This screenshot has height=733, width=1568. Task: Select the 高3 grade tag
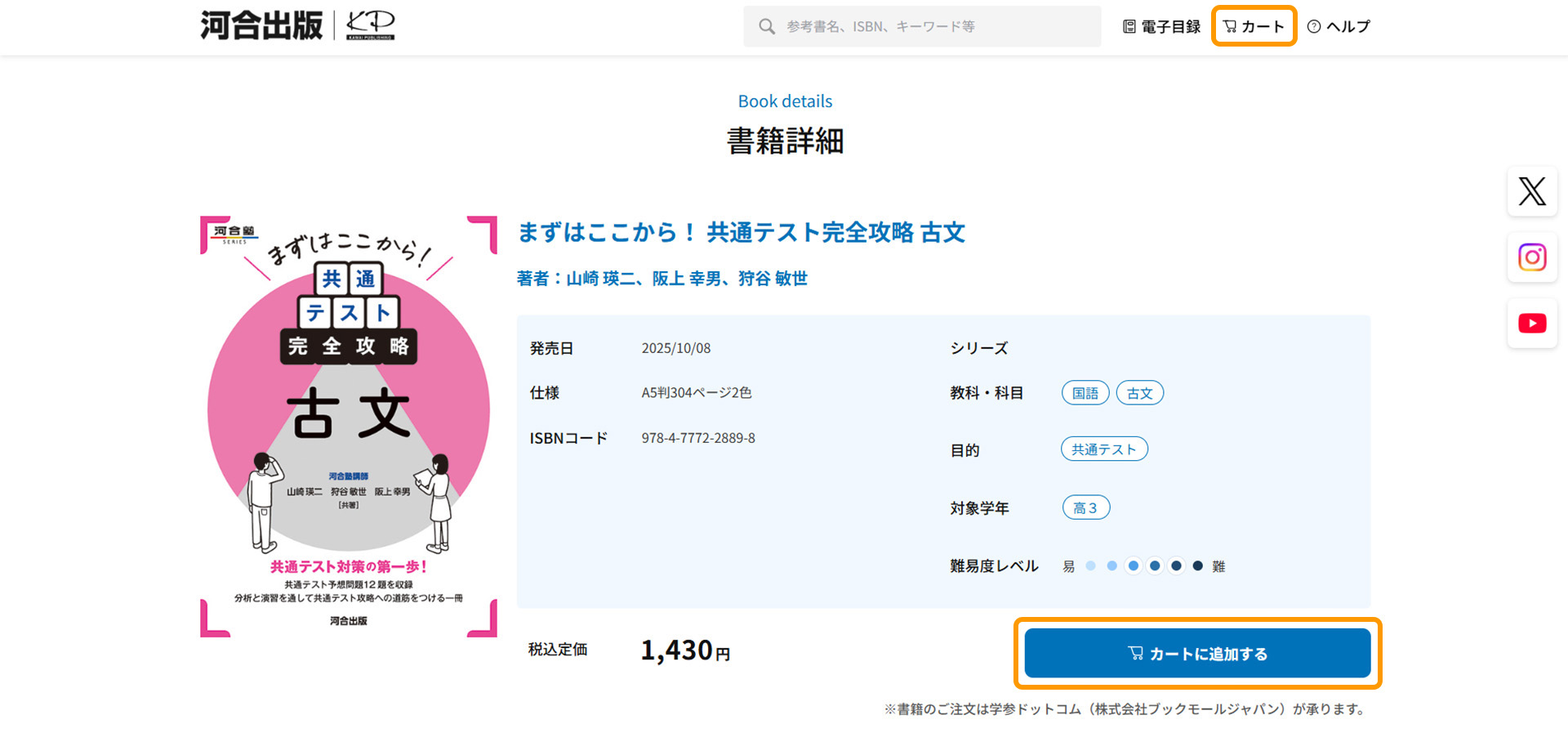coord(1085,507)
